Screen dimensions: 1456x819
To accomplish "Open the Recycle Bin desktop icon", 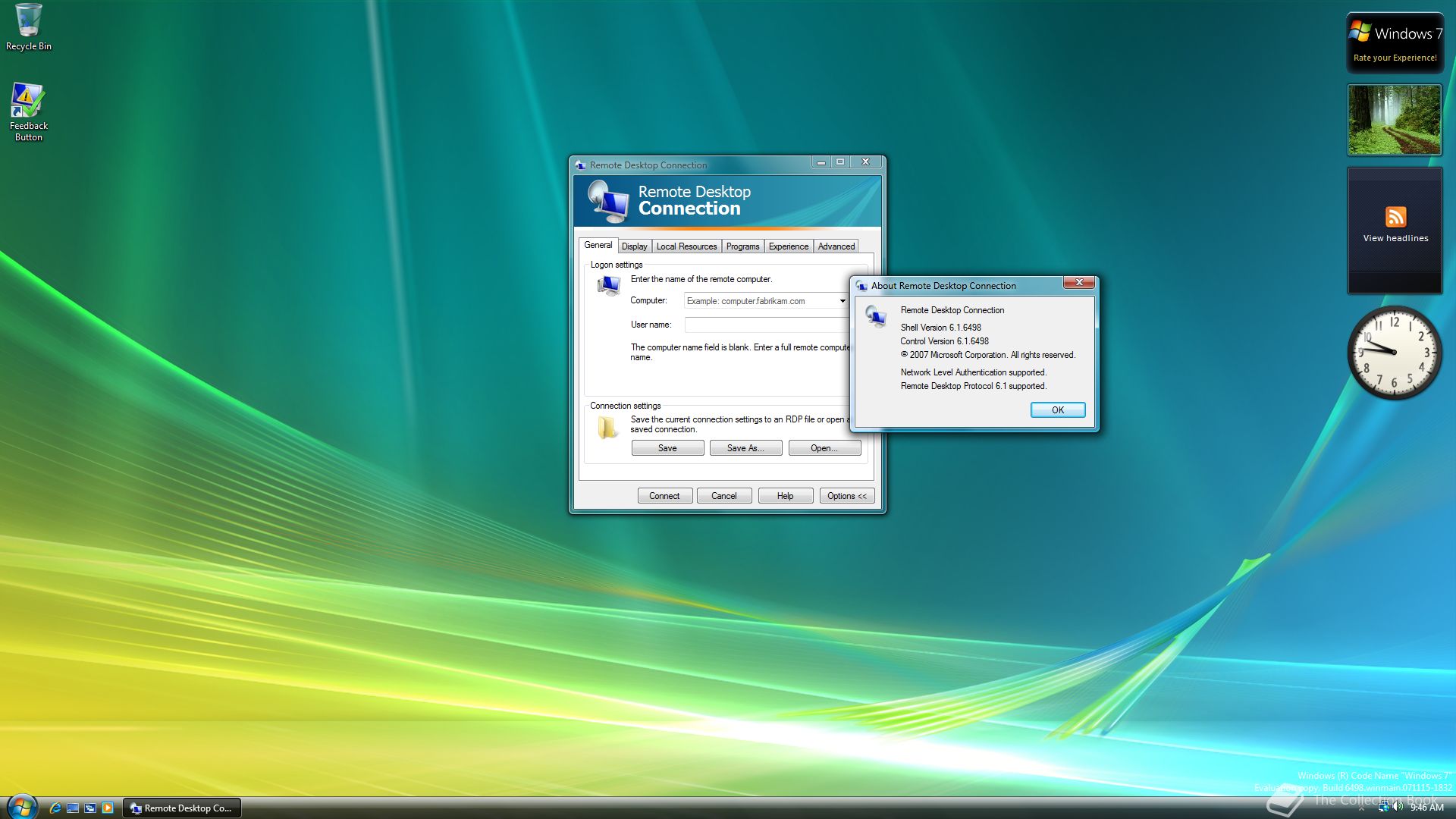I will coord(28,27).
